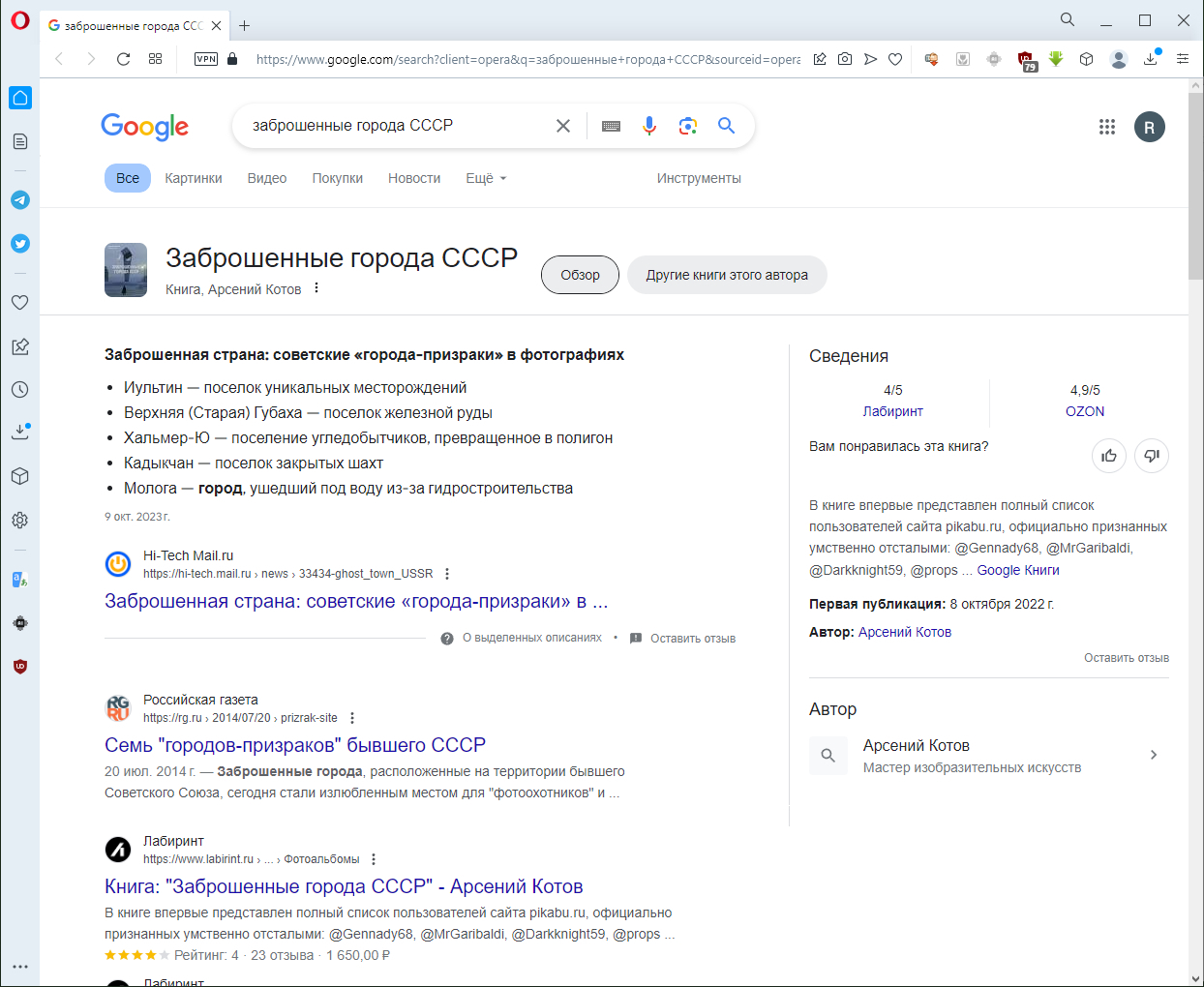Open sidebar setup three-dots menu
The image size is (1204, 987).
coord(20,967)
